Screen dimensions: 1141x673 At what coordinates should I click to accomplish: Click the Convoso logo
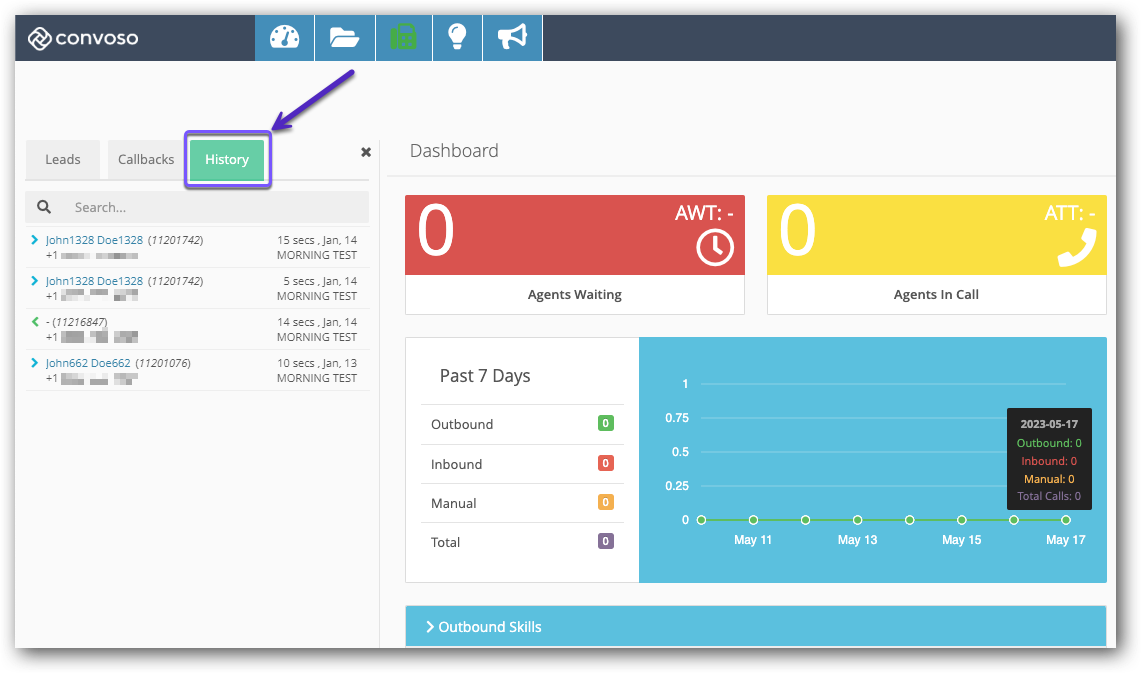click(83, 39)
